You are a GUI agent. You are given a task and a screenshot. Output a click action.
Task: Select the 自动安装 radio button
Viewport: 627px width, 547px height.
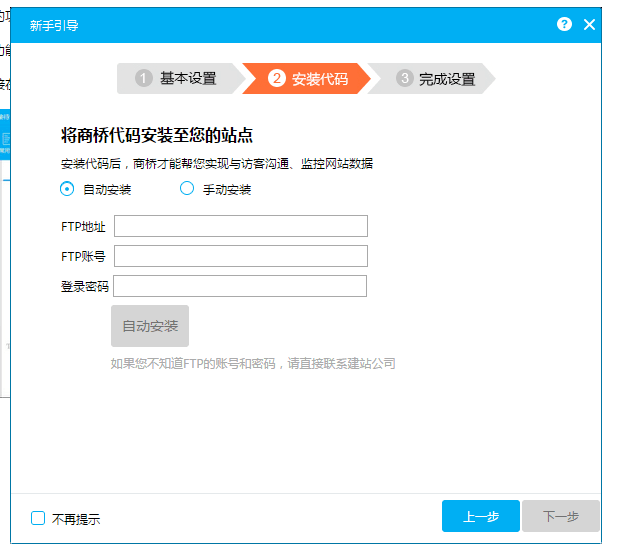(67, 188)
